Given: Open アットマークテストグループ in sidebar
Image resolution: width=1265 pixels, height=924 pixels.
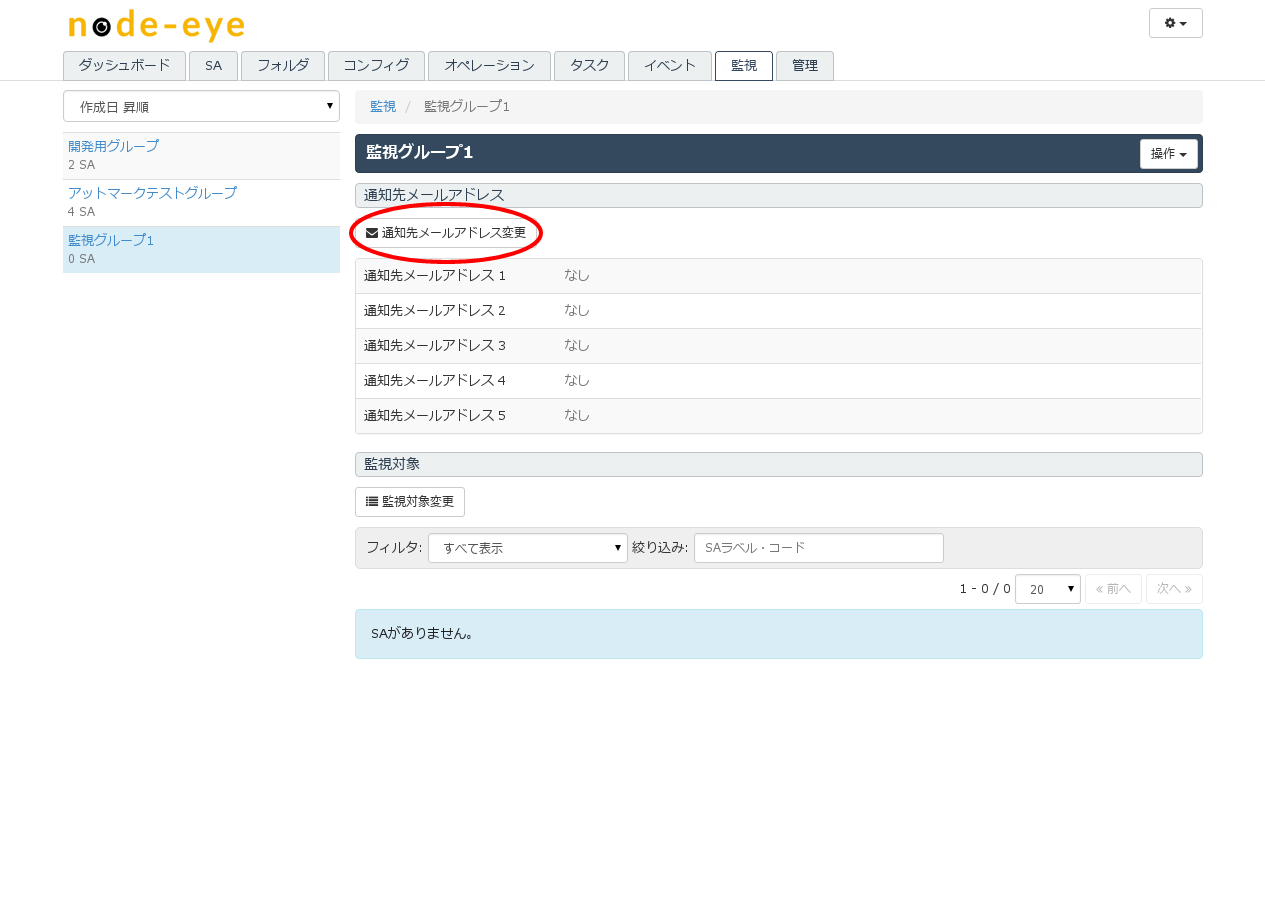Looking at the screenshot, I should pos(152,193).
